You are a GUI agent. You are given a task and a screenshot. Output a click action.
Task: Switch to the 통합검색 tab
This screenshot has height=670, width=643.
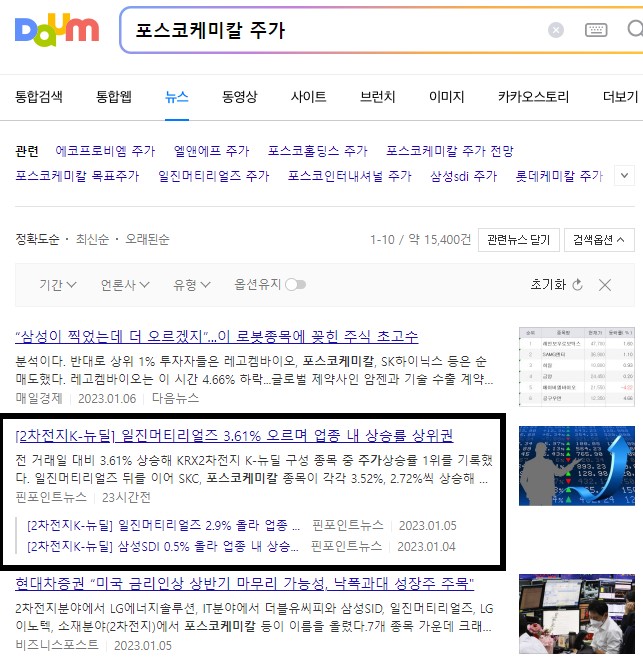[39, 97]
